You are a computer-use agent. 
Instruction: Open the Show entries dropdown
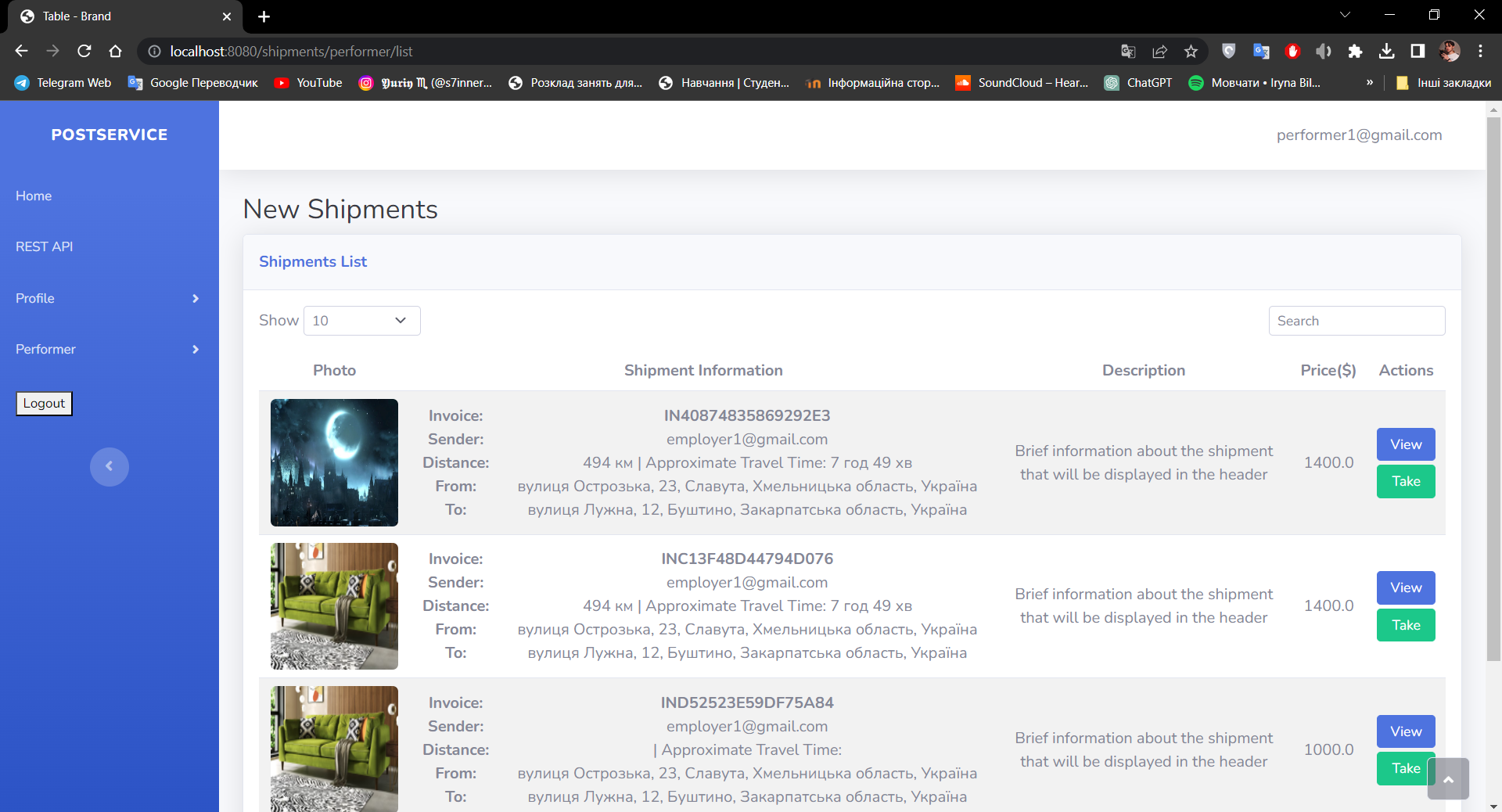361,321
